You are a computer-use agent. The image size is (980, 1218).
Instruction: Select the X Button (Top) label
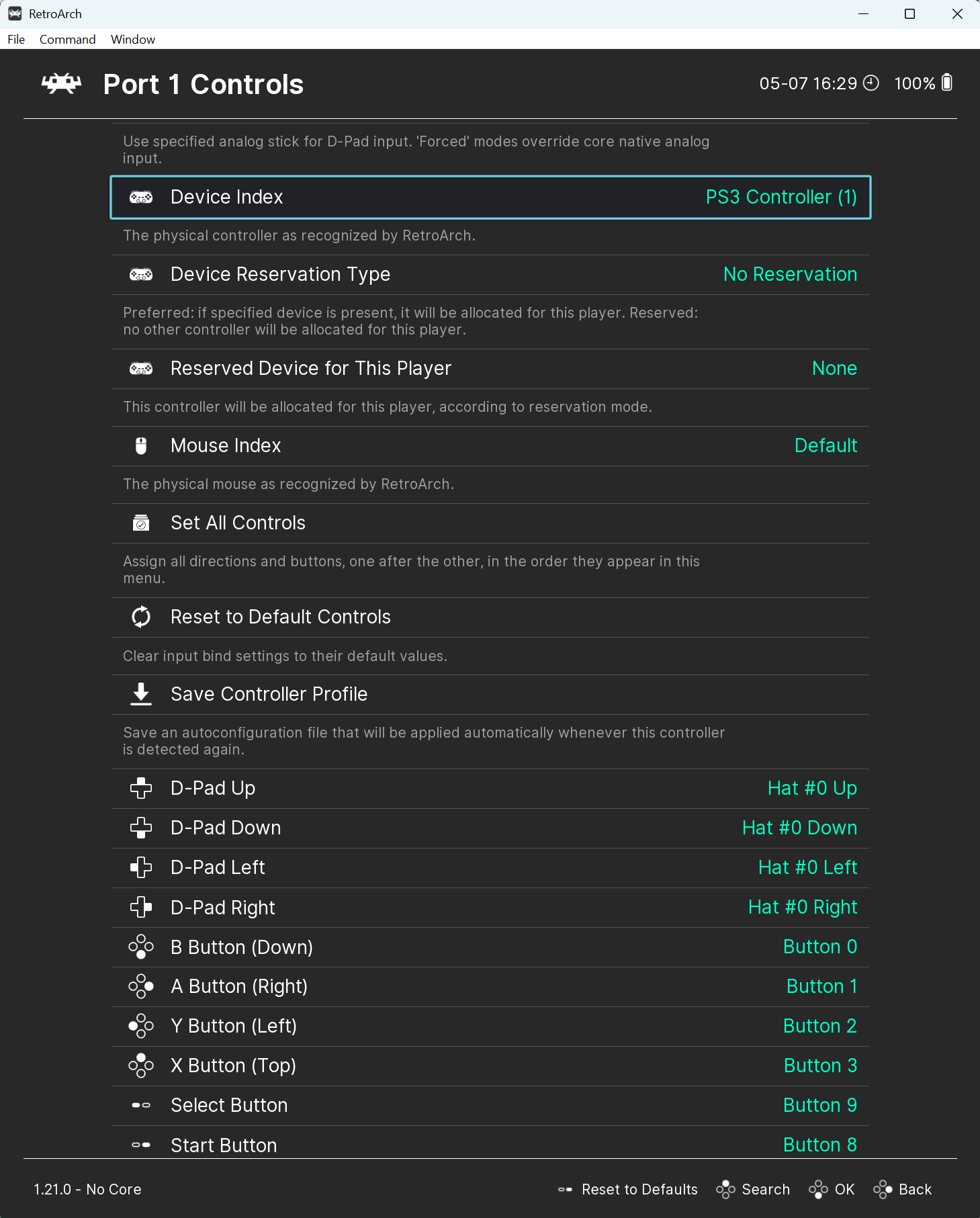pos(233,1065)
